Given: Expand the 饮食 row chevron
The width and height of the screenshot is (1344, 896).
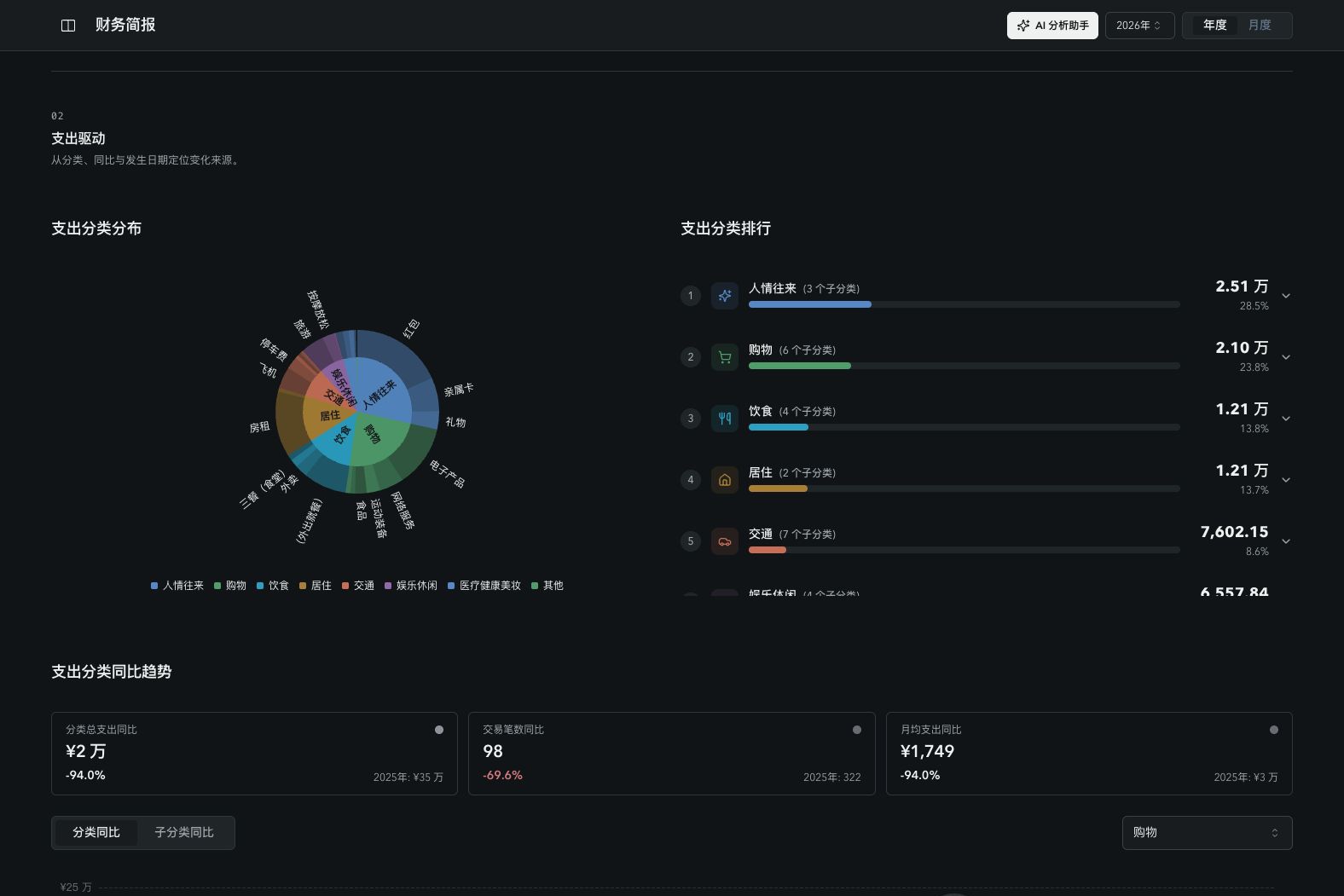Looking at the screenshot, I should 1286,419.
